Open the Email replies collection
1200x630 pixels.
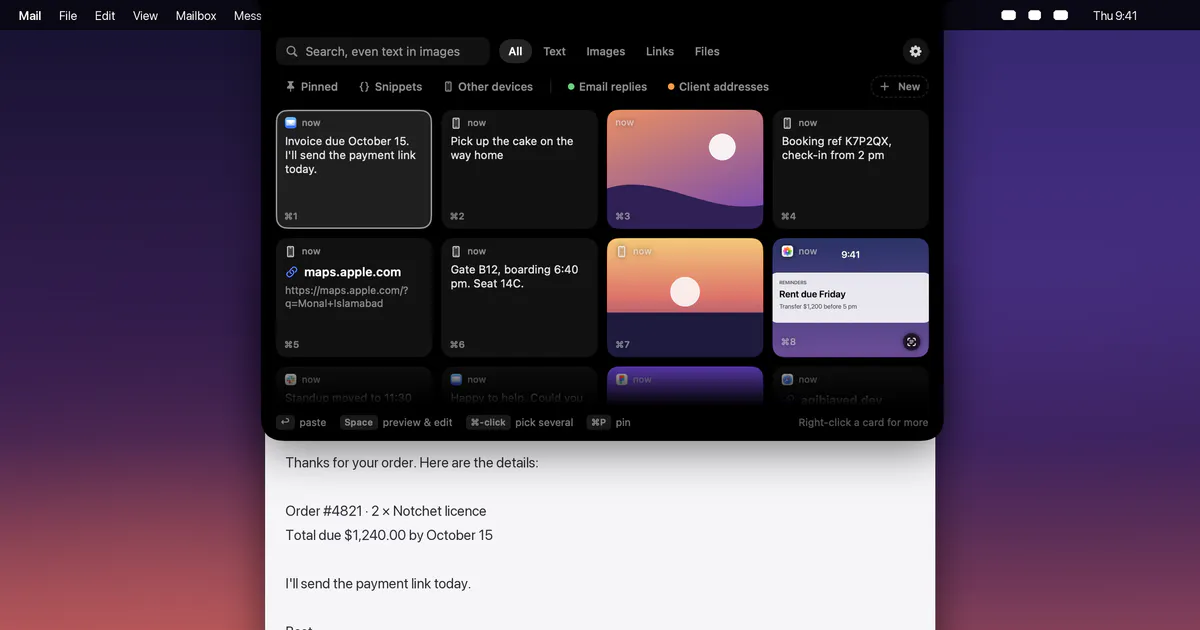click(x=607, y=87)
